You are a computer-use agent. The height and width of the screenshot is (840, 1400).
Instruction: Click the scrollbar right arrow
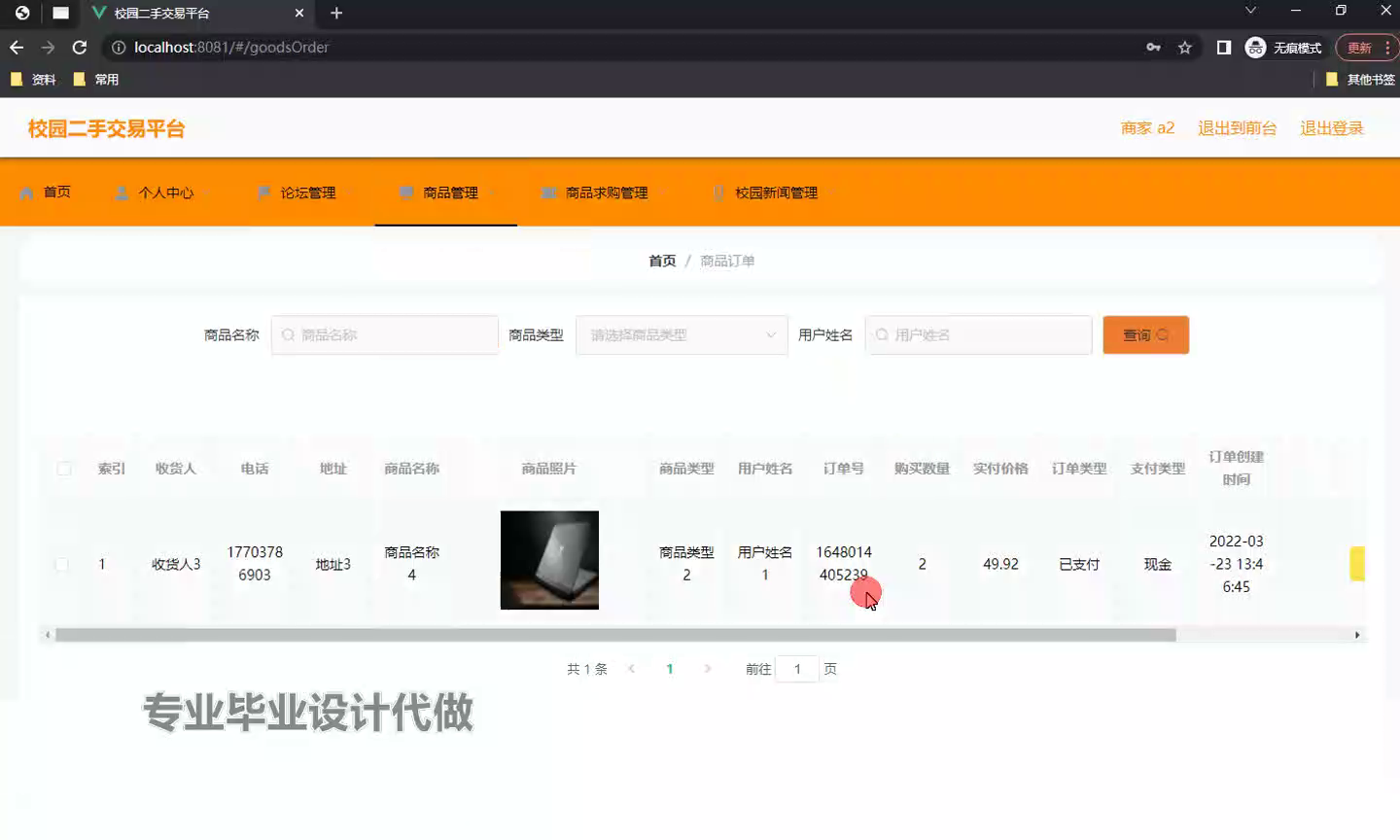[1357, 635]
